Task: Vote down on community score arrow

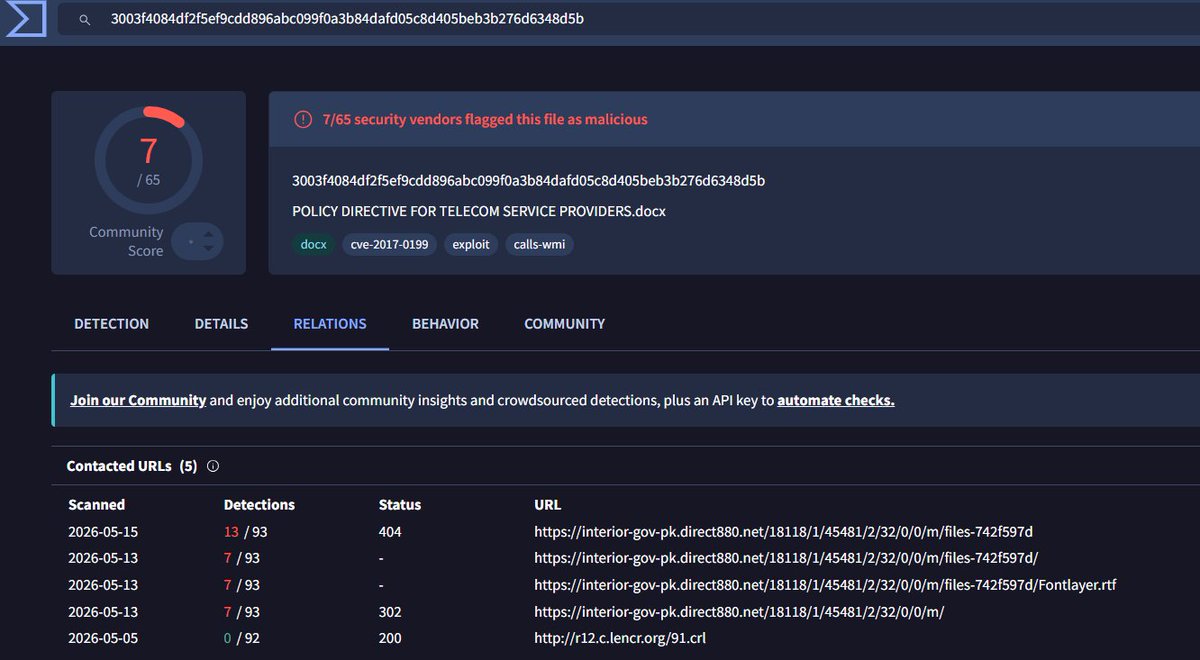Action: [208, 247]
